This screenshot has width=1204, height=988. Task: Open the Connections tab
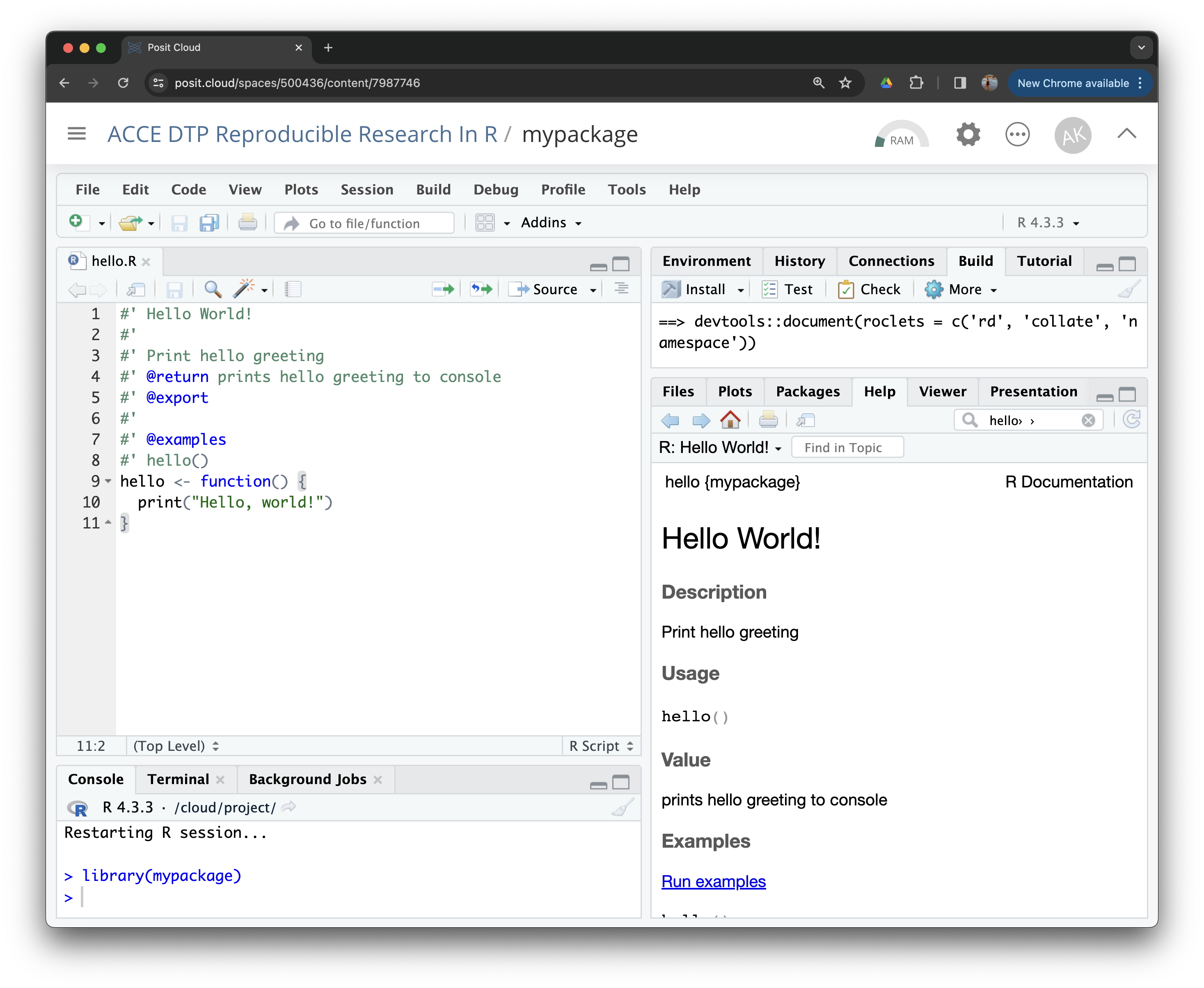click(891, 261)
